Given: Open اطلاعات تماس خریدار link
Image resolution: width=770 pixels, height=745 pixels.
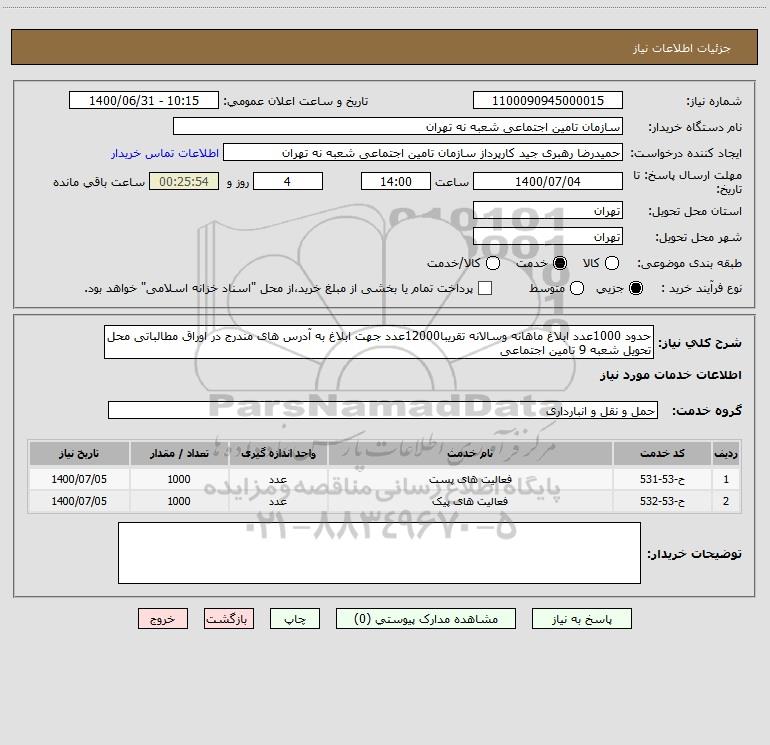Looking at the screenshot, I should tap(165, 153).
